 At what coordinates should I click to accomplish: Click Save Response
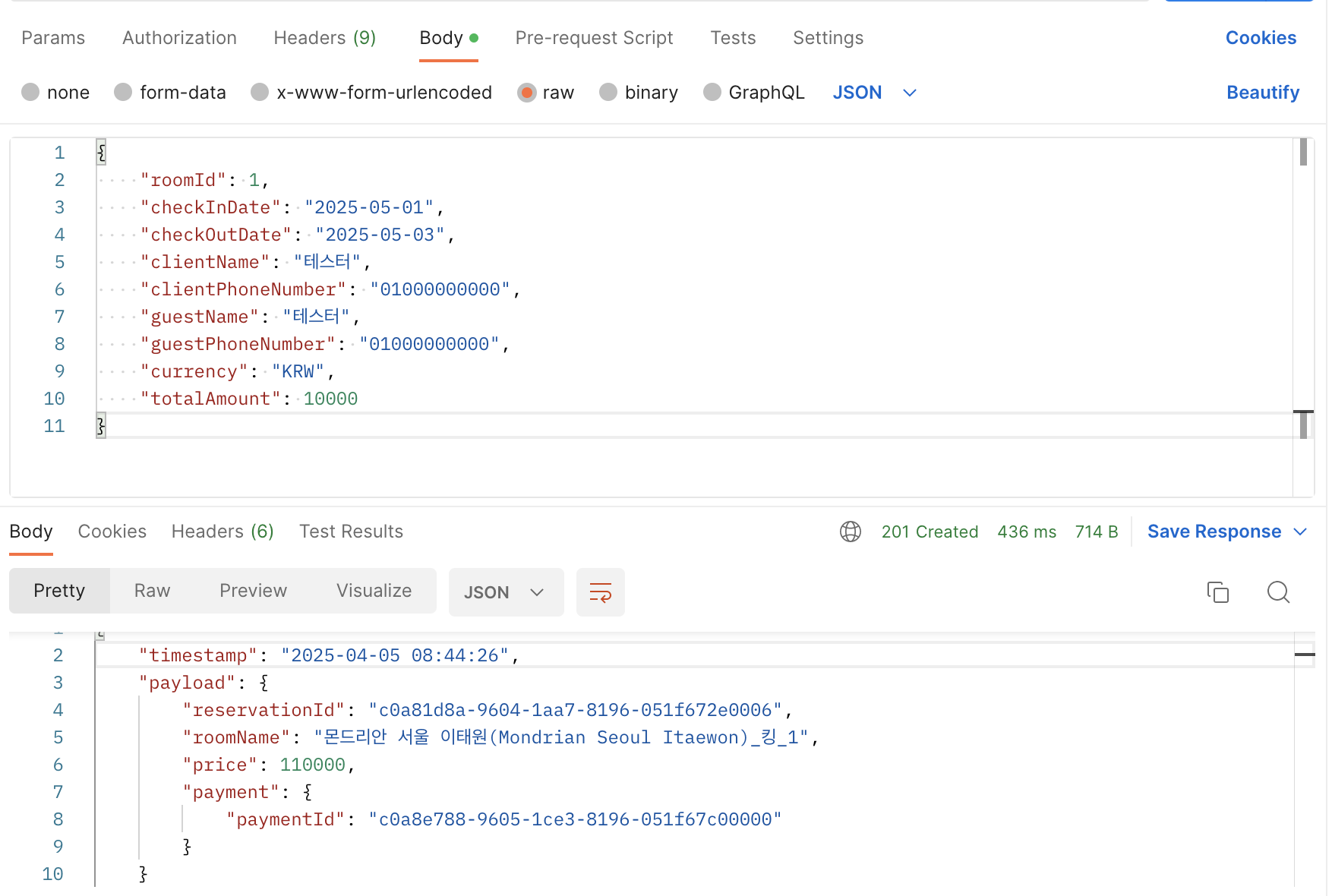pos(1214,532)
